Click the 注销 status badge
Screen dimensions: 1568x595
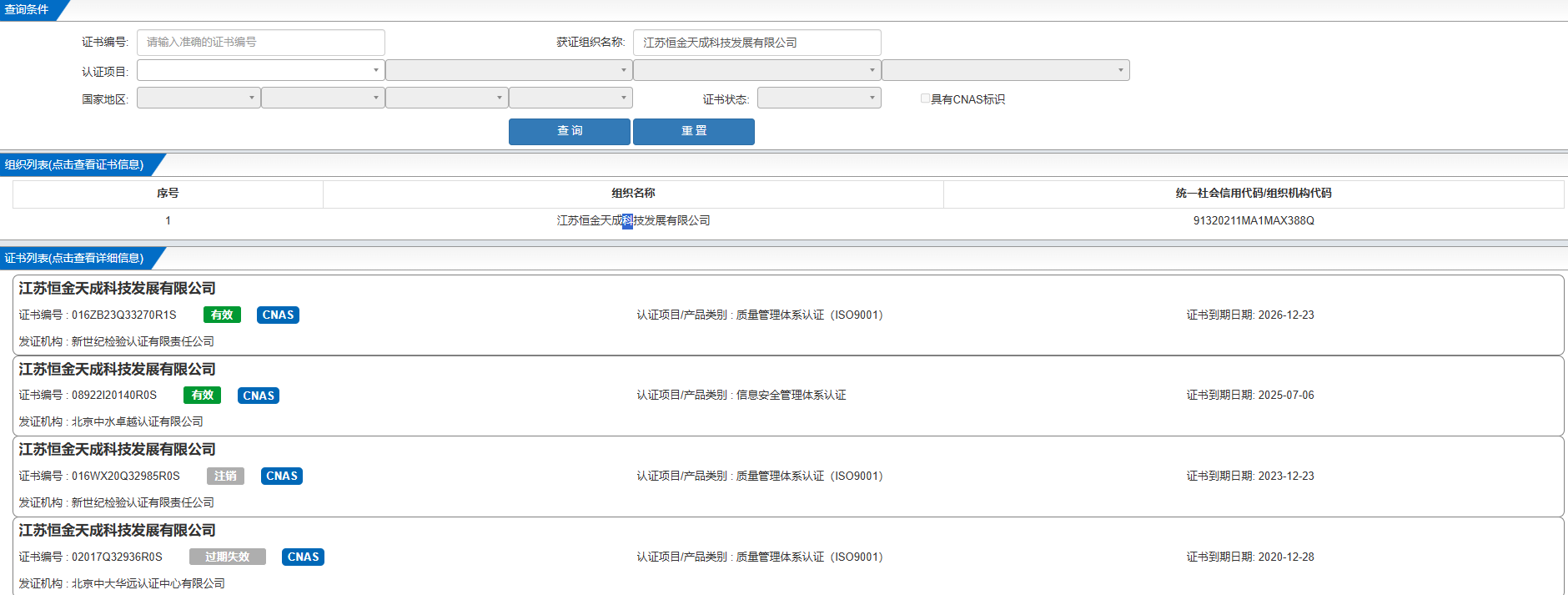(225, 476)
